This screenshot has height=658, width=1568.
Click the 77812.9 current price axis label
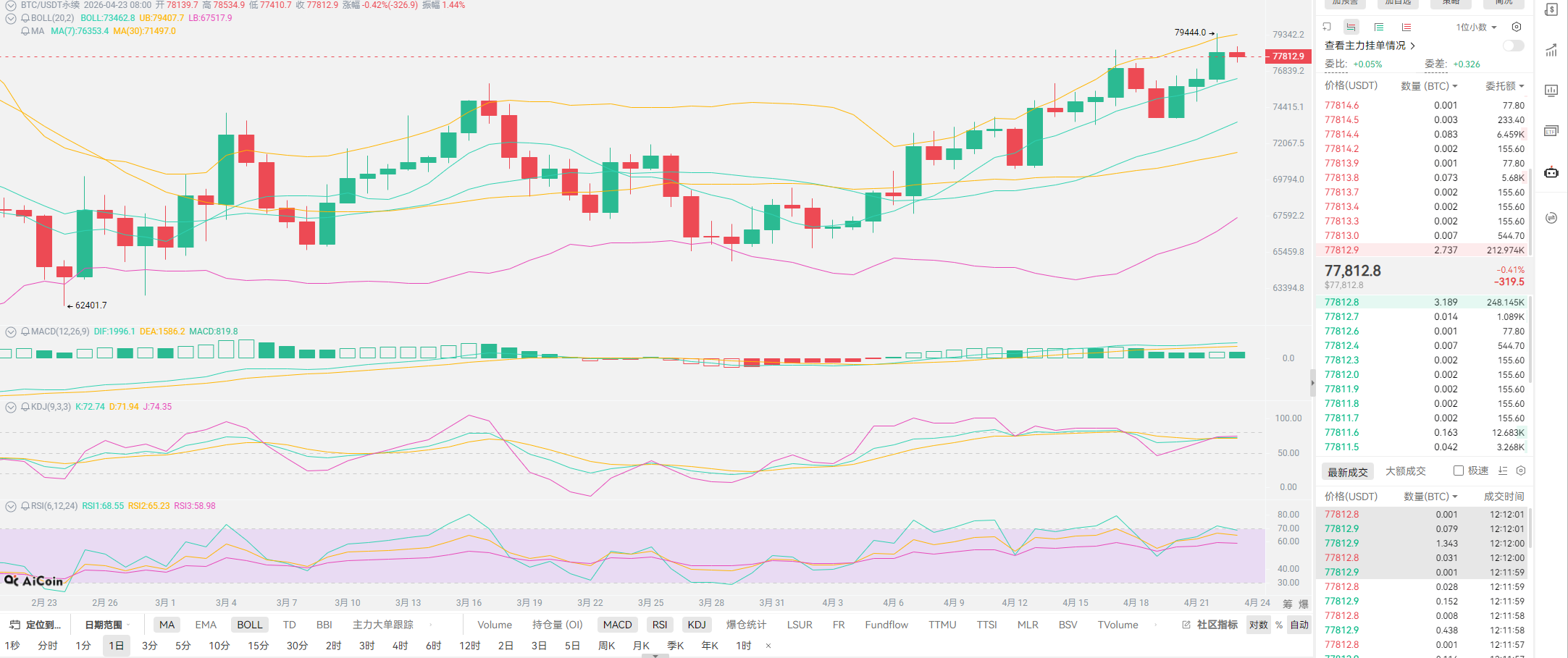tap(1288, 56)
